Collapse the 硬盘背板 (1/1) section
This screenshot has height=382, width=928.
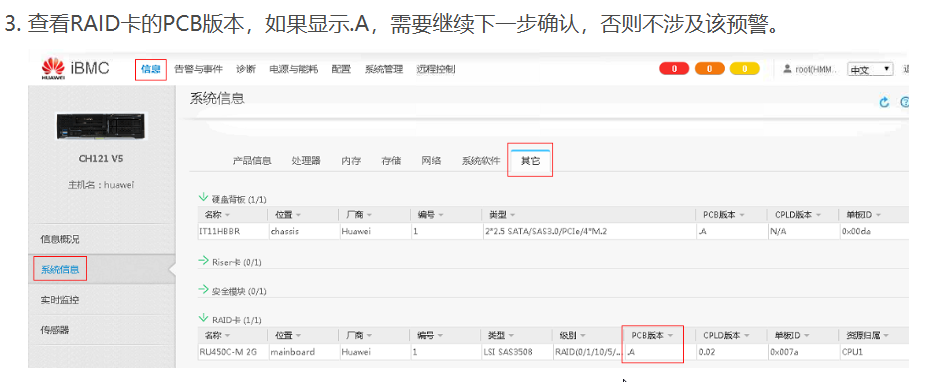pyautogui.click(x=204, y=198)
